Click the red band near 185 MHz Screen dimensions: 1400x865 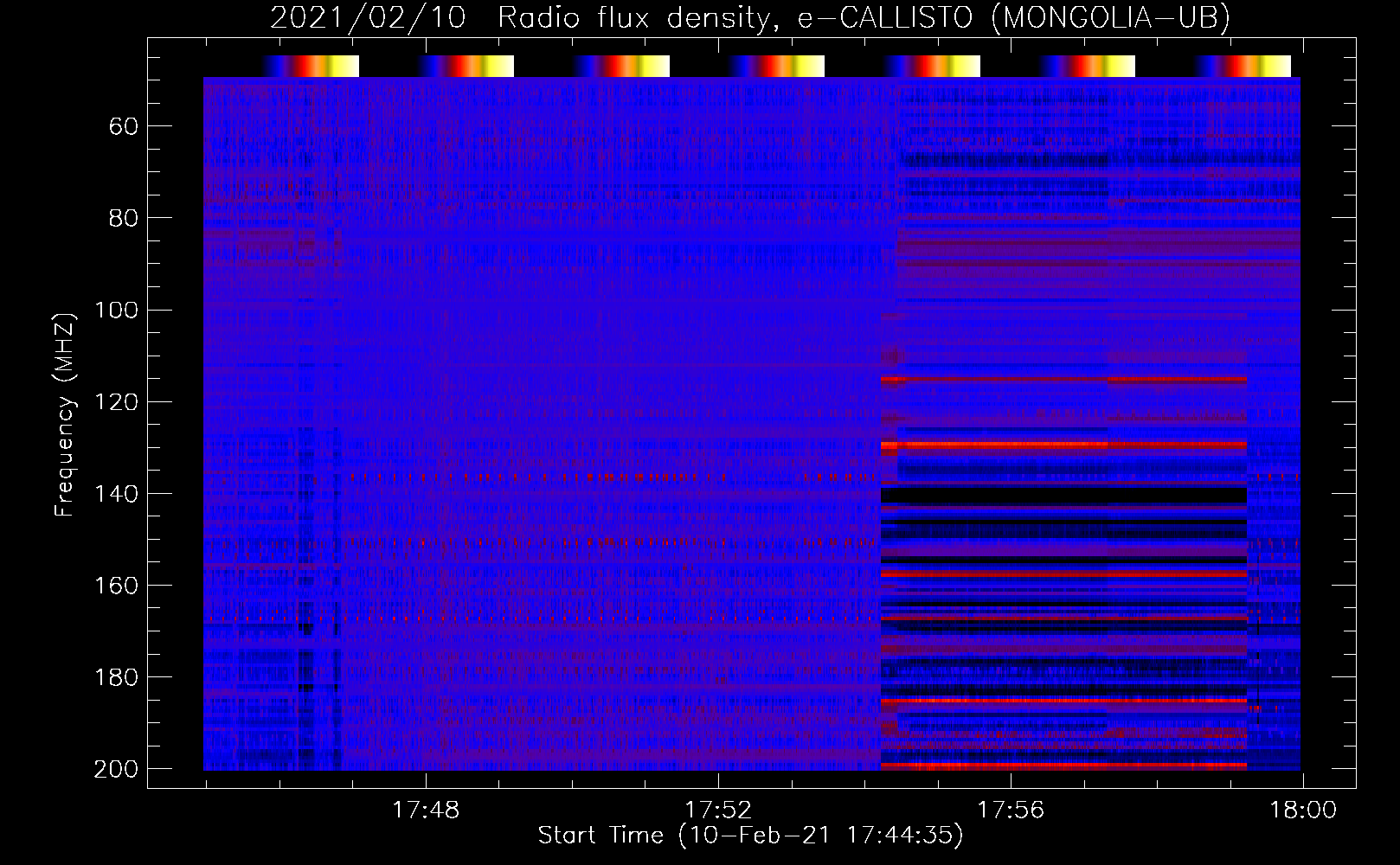pos(1063,700)
